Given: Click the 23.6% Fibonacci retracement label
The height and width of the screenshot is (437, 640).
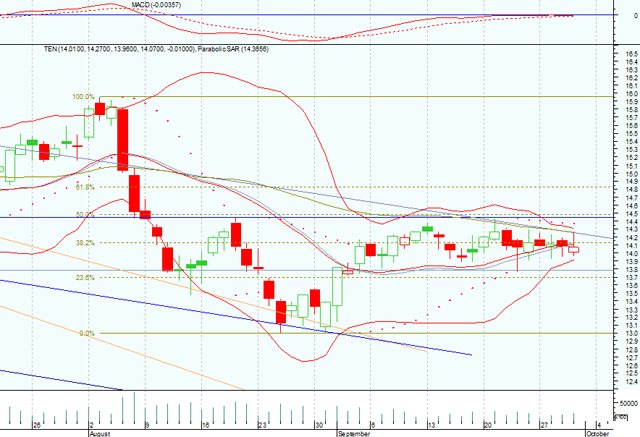Looking at the screenshot, I should point(84,277).
